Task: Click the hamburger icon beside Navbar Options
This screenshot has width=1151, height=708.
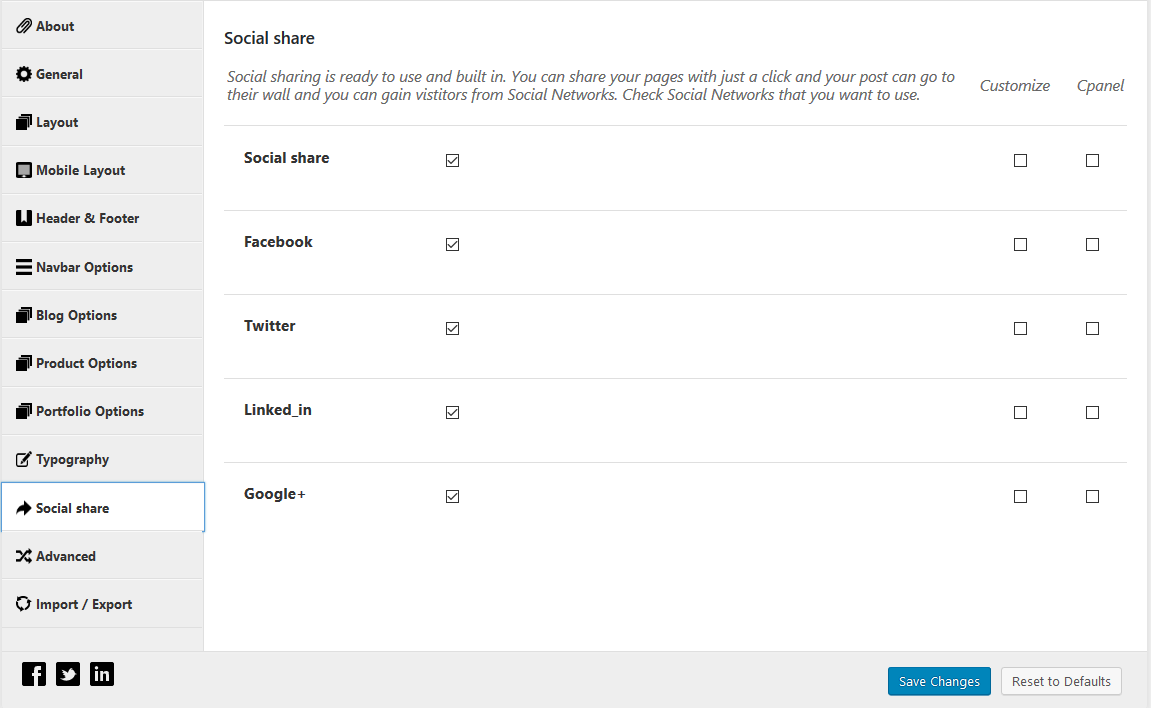Action: (24, 267)
